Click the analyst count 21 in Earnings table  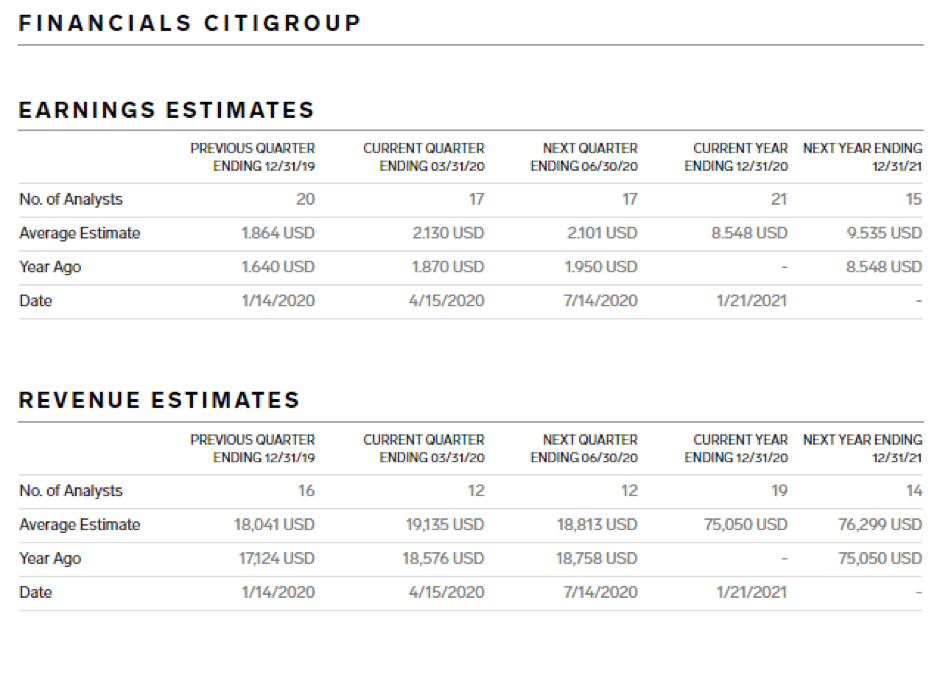tap(779, 199)
